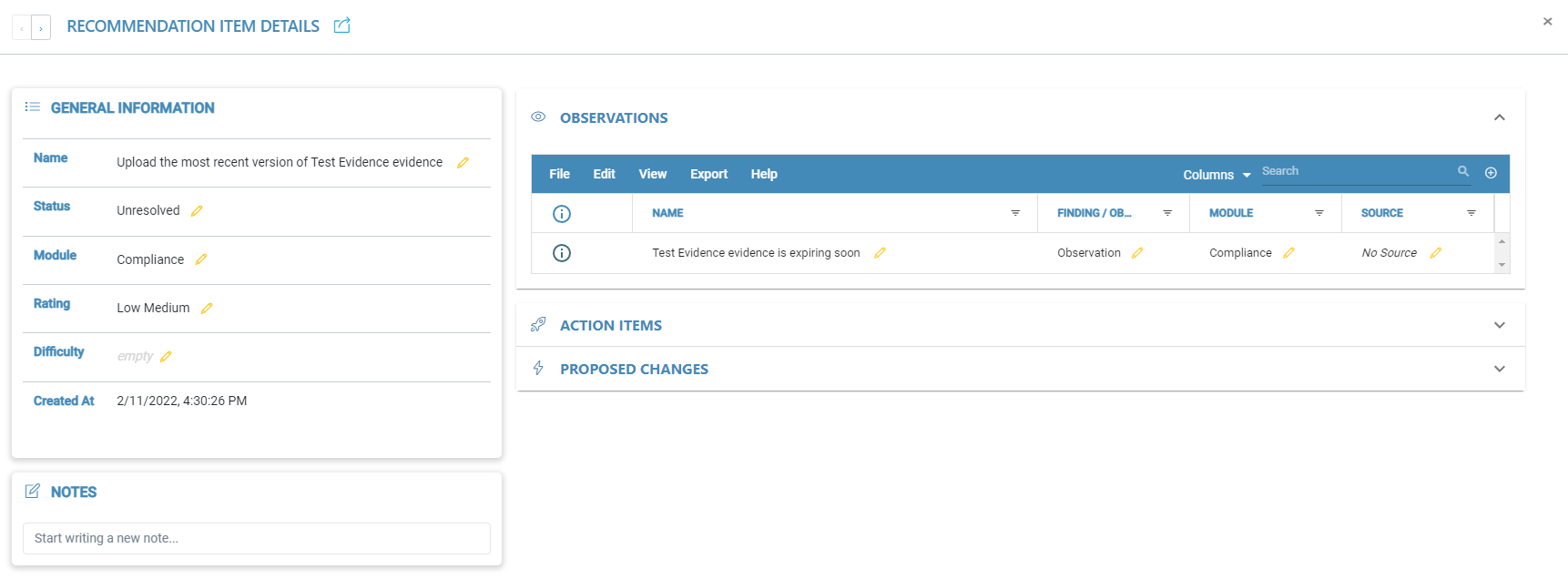Edit the Unresolved status with its pencil icon
Viewport: 1568px width, 579px height.
(x=197, y=211)
